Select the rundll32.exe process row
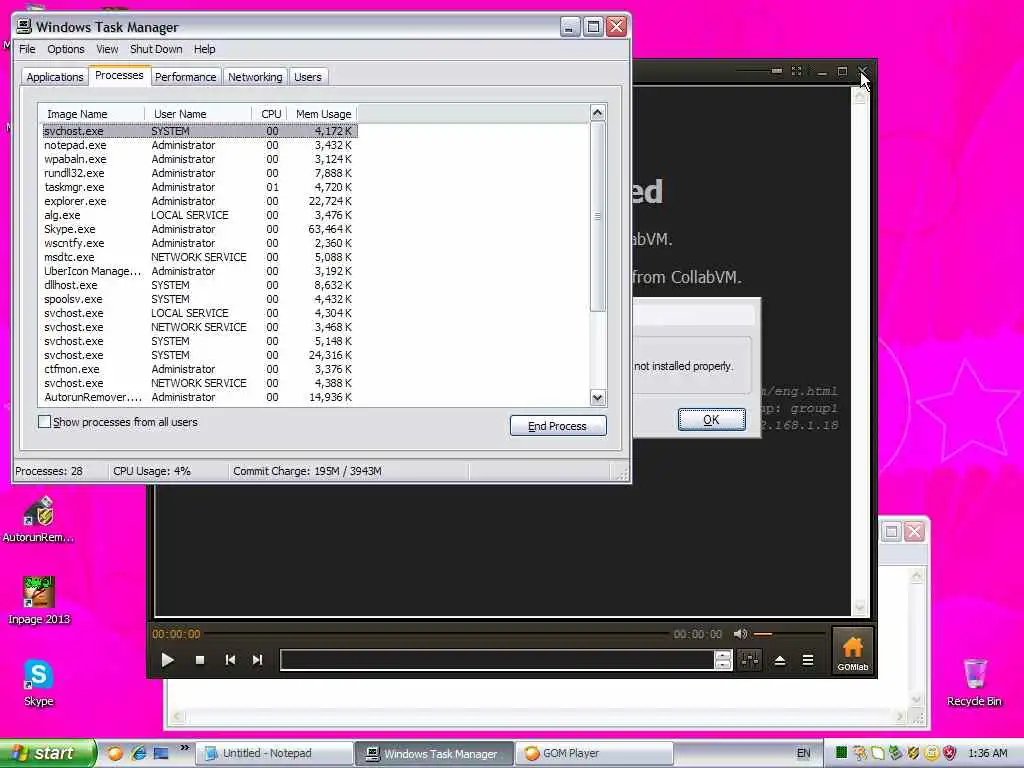Viewport: 1024px width, 768px height. tap(198, 173)
